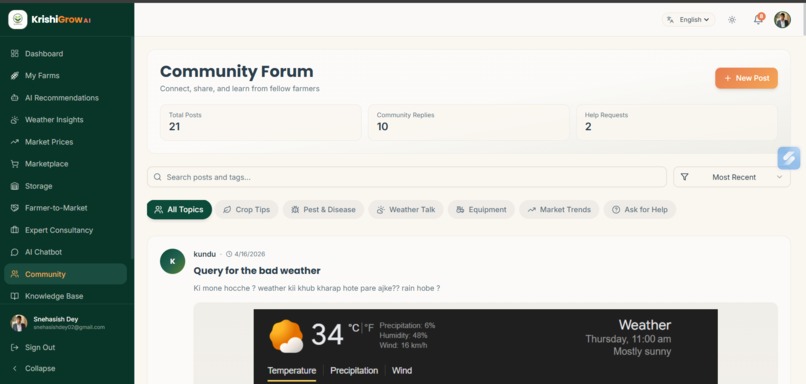Click kundu's round avatar
The height and width of the screenshot is (384, 806).
point(173,261)
